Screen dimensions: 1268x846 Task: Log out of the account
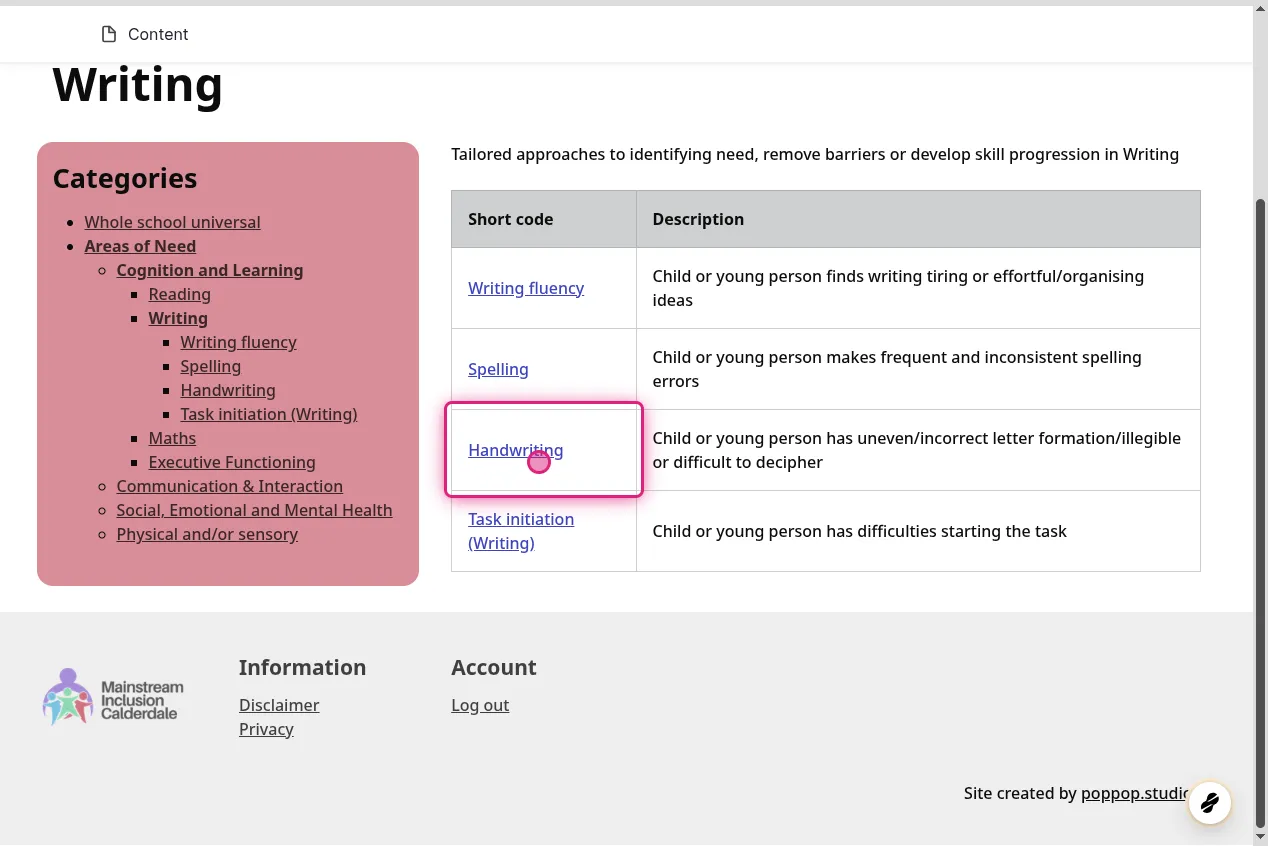480,705
